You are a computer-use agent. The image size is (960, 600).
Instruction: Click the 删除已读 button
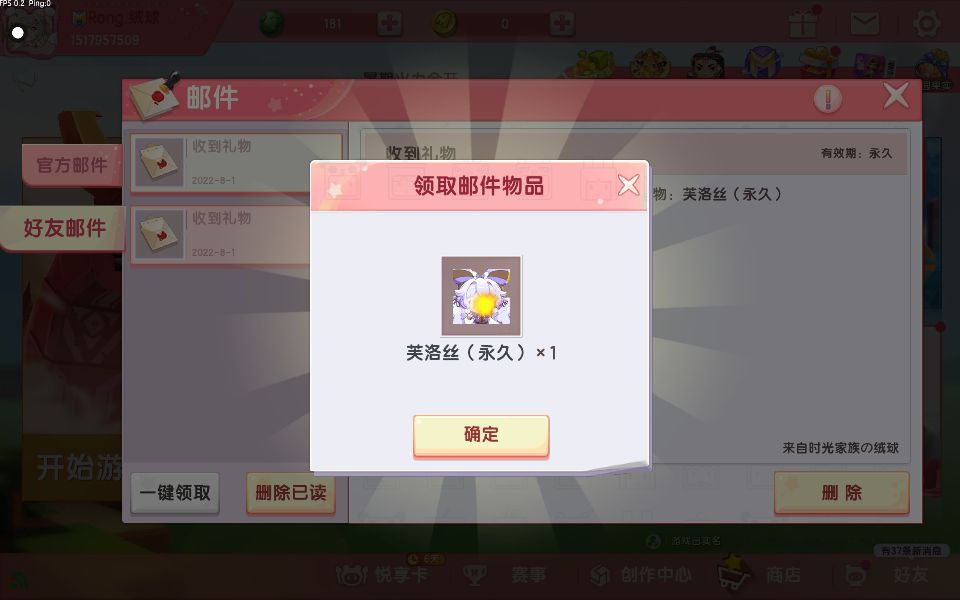[291, 492]
